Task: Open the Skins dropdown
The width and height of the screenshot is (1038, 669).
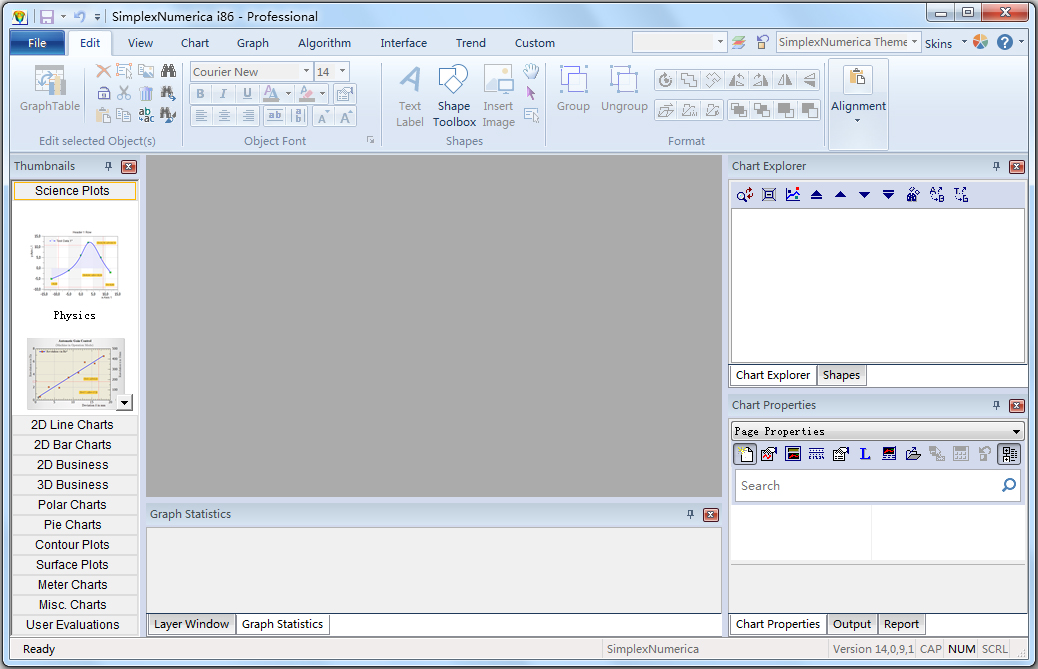Action: click(x=964, y=42)
